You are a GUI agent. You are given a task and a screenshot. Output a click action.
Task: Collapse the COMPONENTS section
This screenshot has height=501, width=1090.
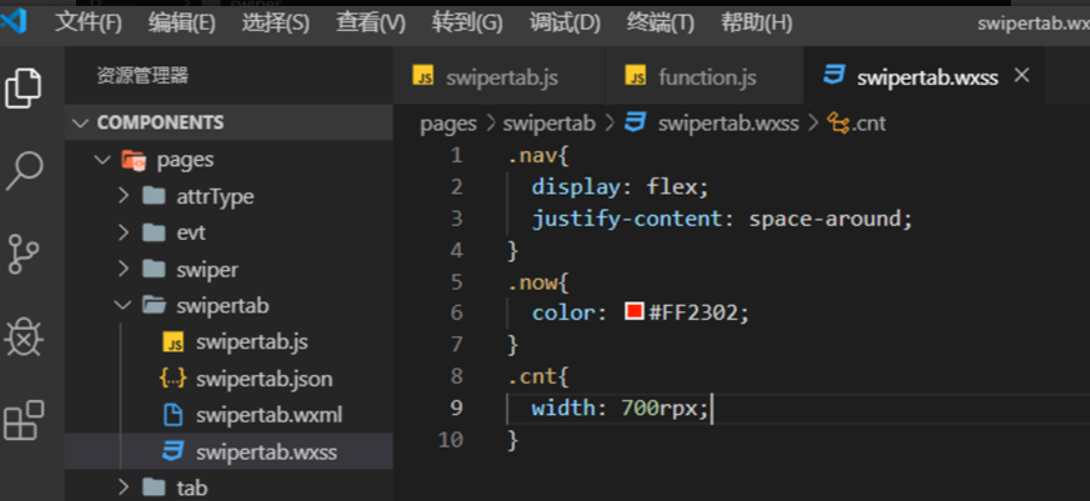click(x=82, y=123)
